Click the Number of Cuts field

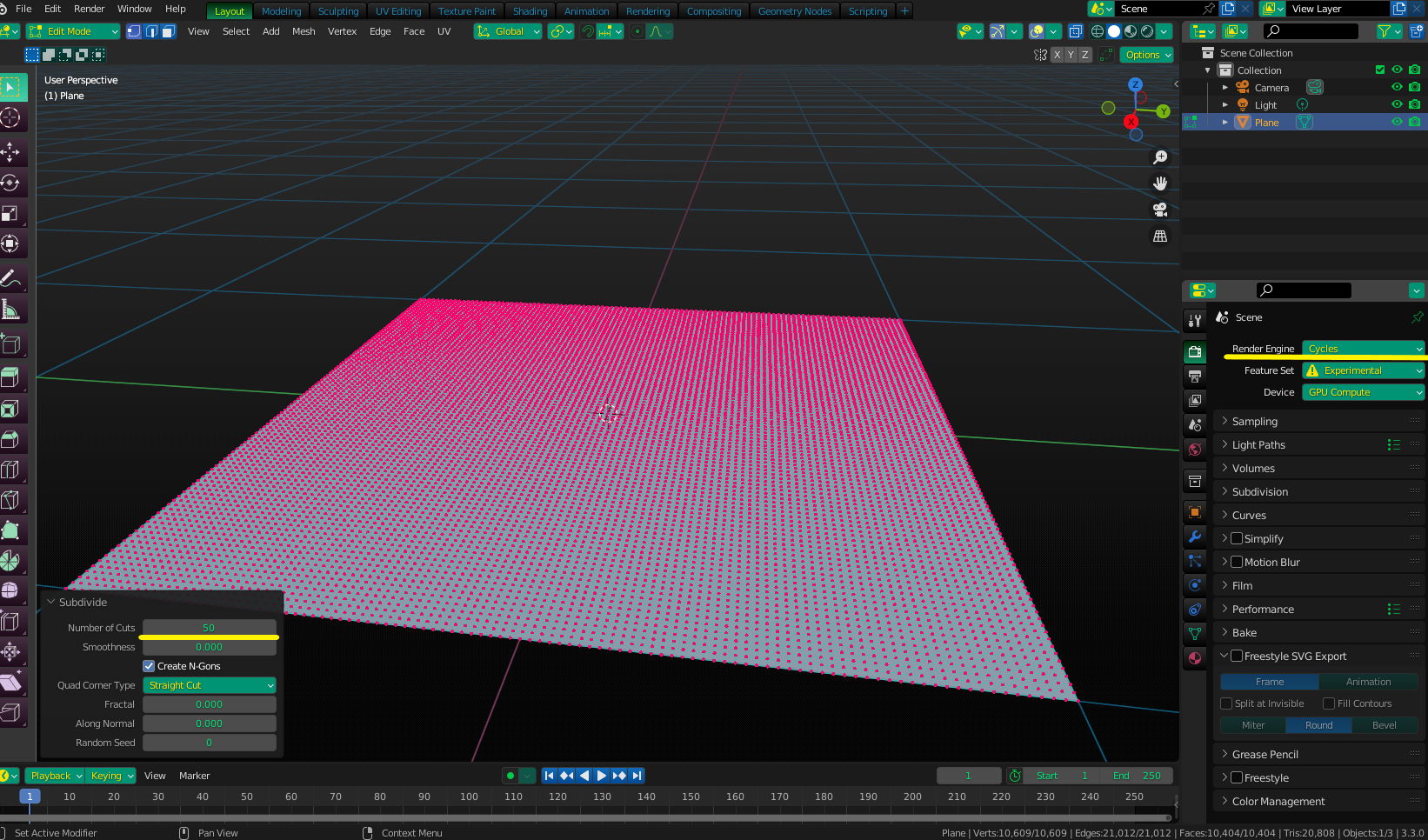click(210, 628)
